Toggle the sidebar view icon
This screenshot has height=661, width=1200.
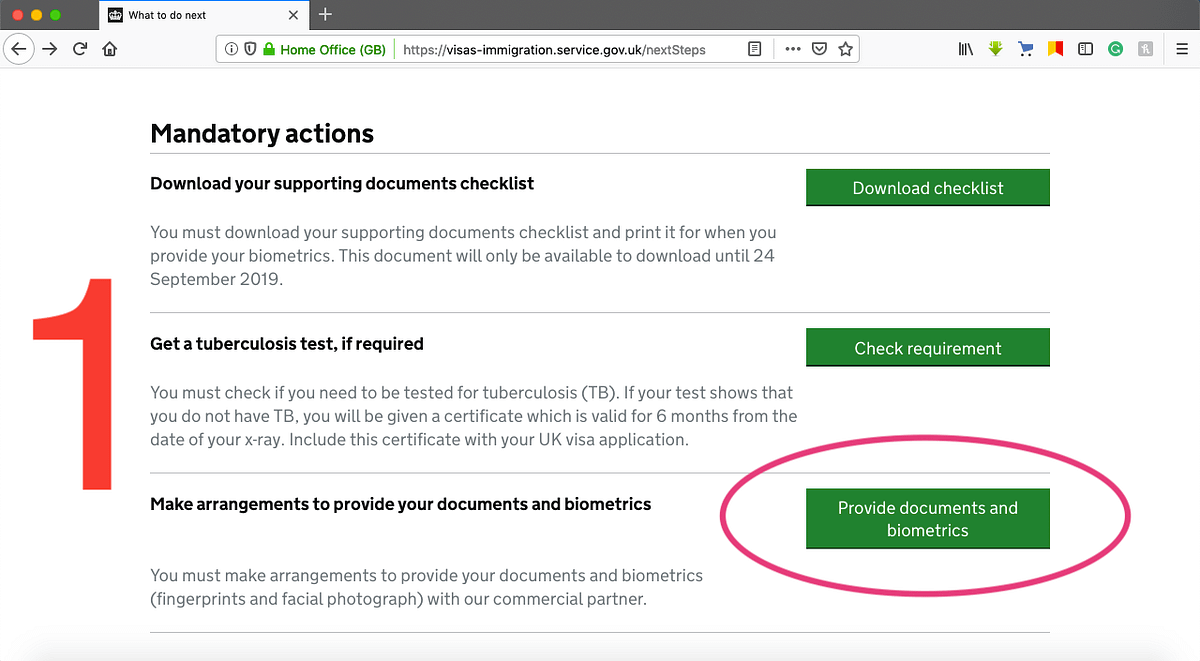click(x=1085, y=48)
